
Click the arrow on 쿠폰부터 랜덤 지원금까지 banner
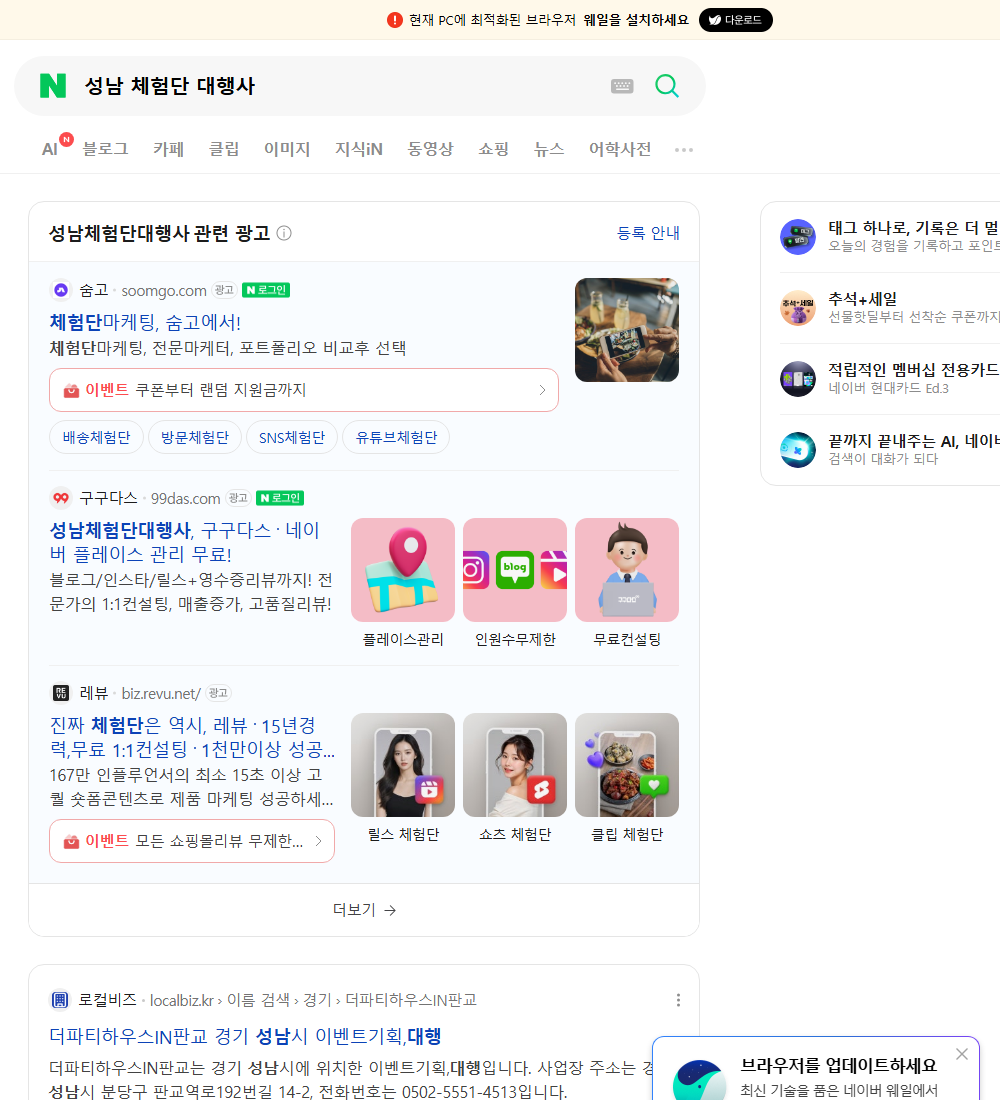[542, 390]
